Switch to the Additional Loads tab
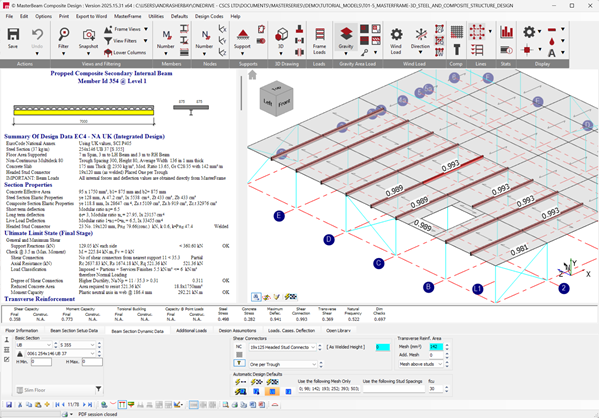600x418 pixels. [x=191, y=330]
